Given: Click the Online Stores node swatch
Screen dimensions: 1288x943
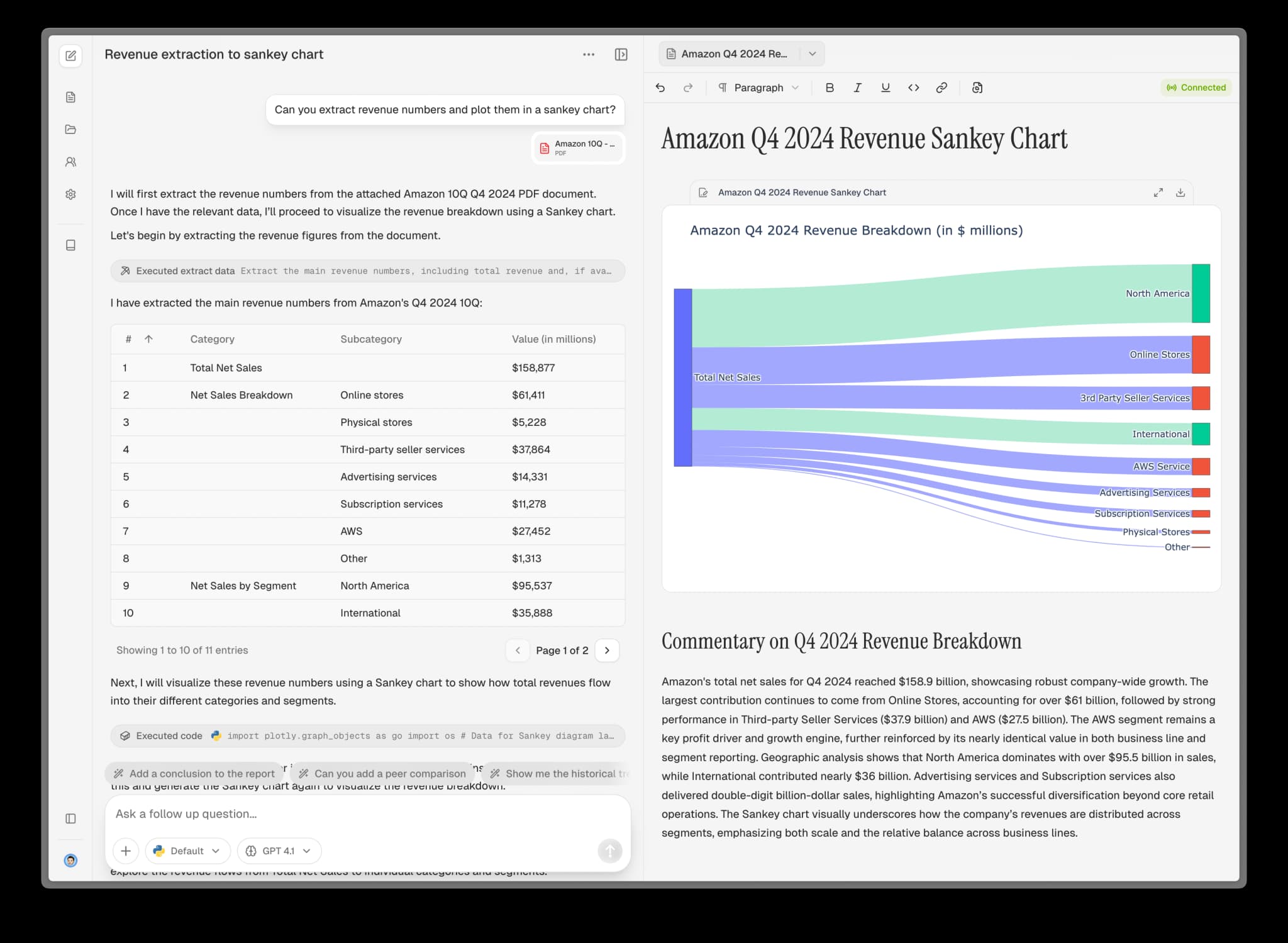Looking at the screenshot, I should pyautogui.click(x=1201, y=355).
